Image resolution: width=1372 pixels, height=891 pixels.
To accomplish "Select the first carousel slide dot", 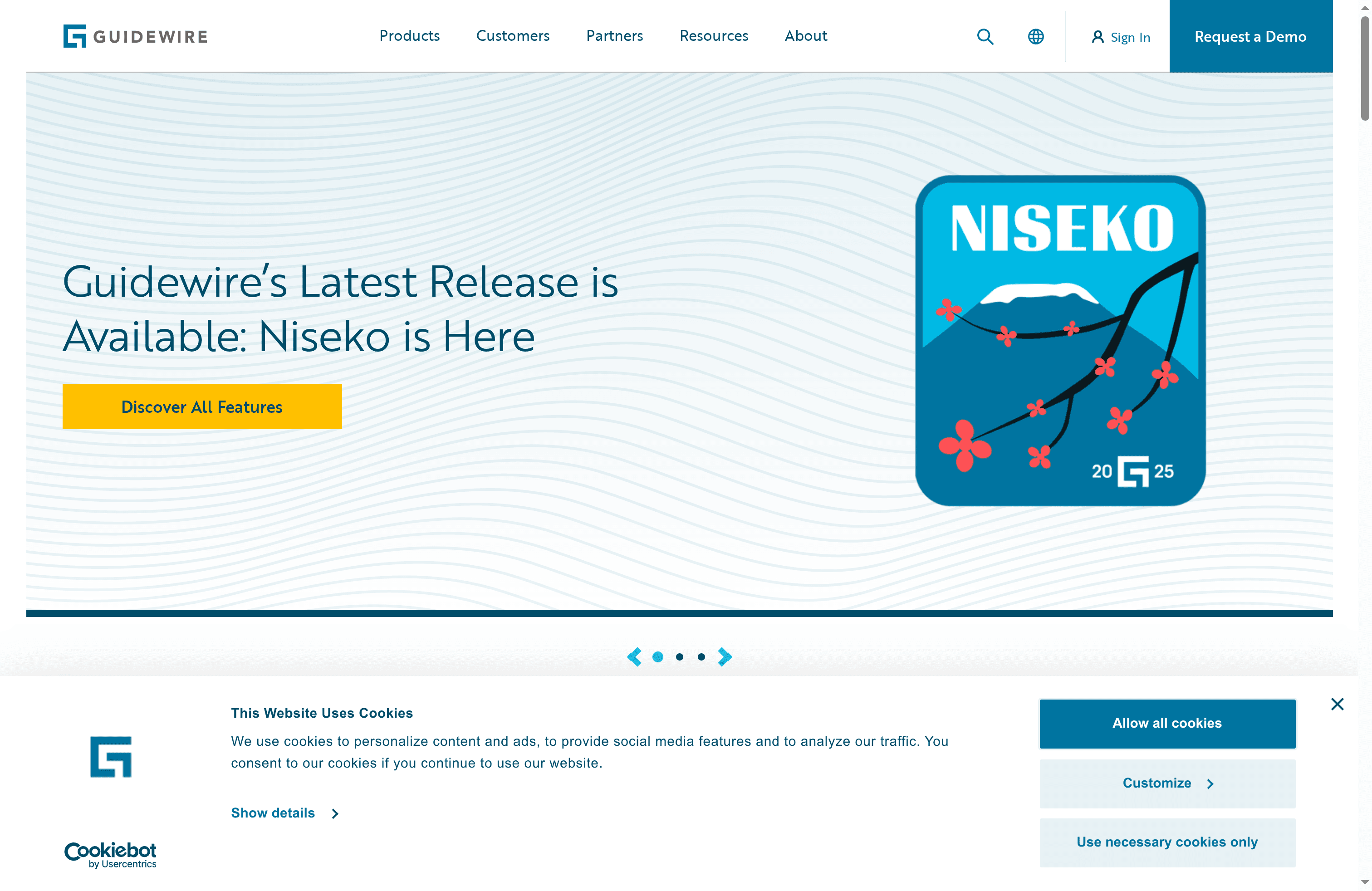I will pyautogui.click(x=658, y=656).
